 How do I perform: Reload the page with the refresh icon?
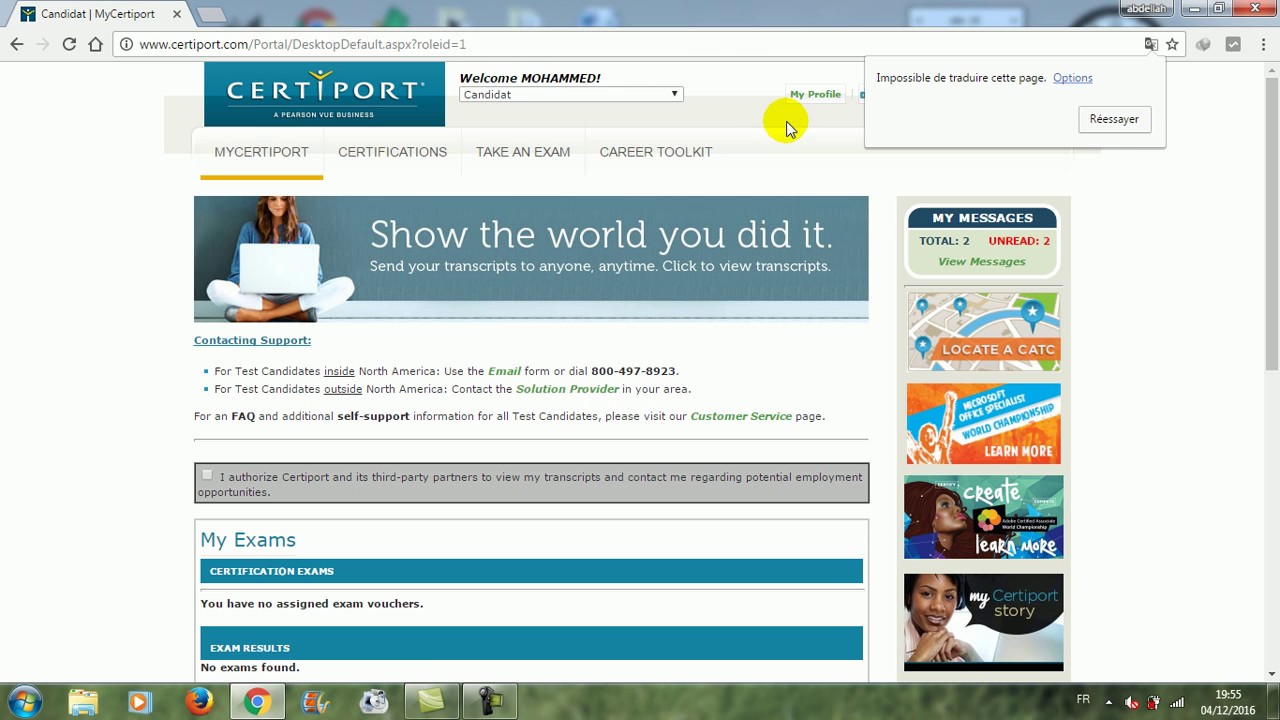[x=69, y=44]
